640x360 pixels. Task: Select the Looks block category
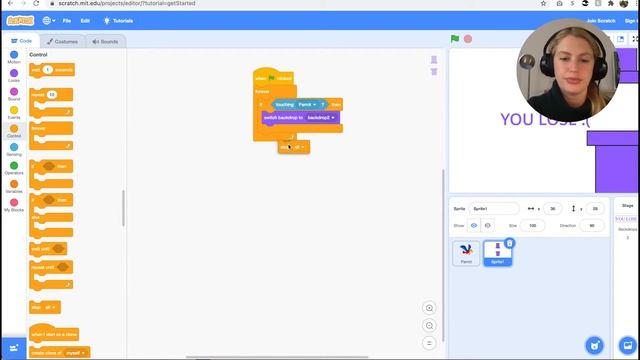(x=14, y=76)
